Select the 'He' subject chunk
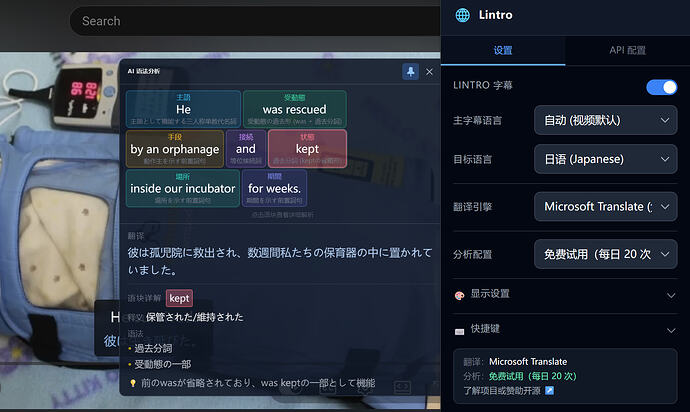 [x=184, y=109]
